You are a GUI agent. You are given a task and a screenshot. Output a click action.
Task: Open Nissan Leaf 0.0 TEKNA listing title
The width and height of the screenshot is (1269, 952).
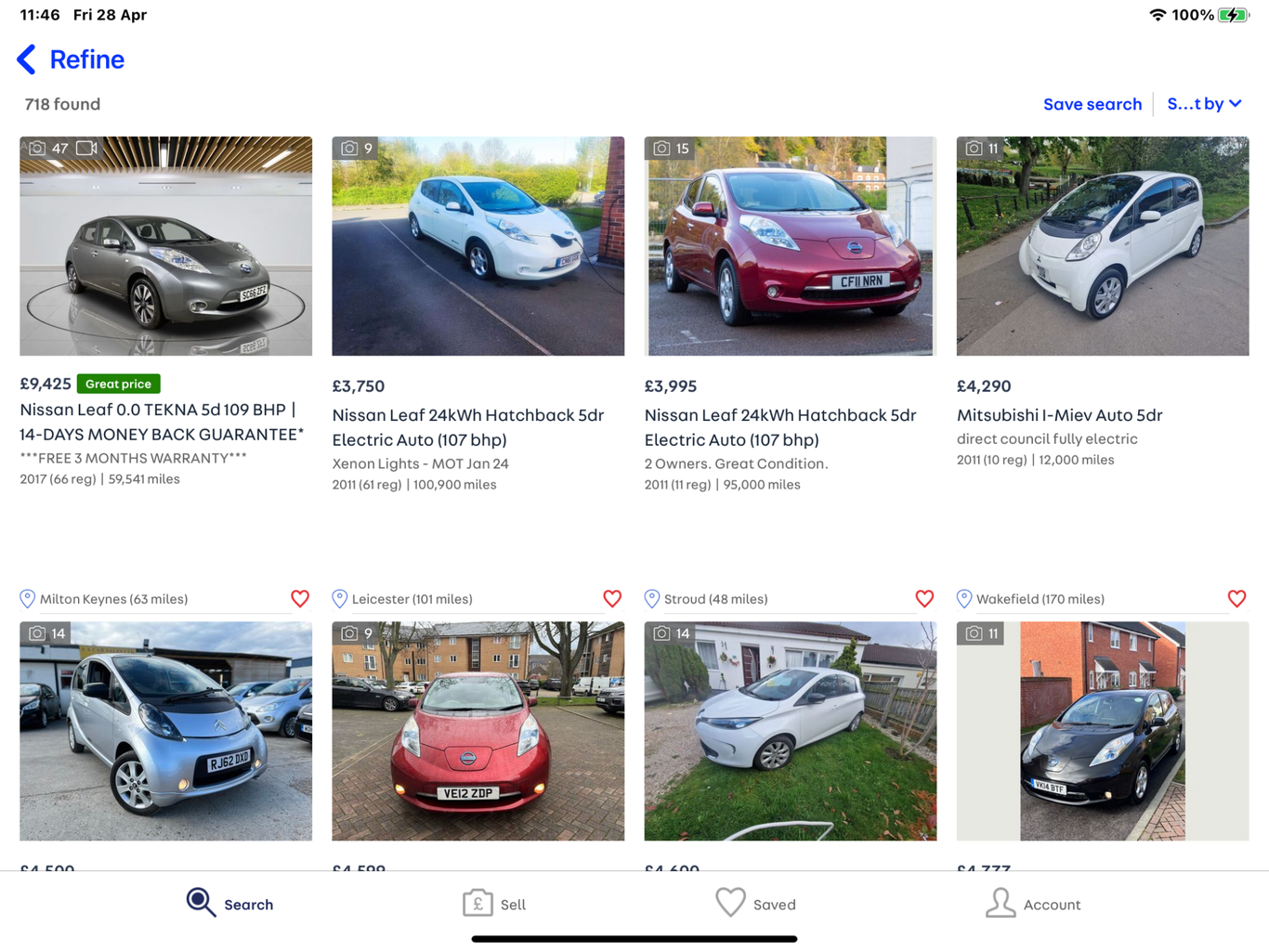tap(162, 422)
